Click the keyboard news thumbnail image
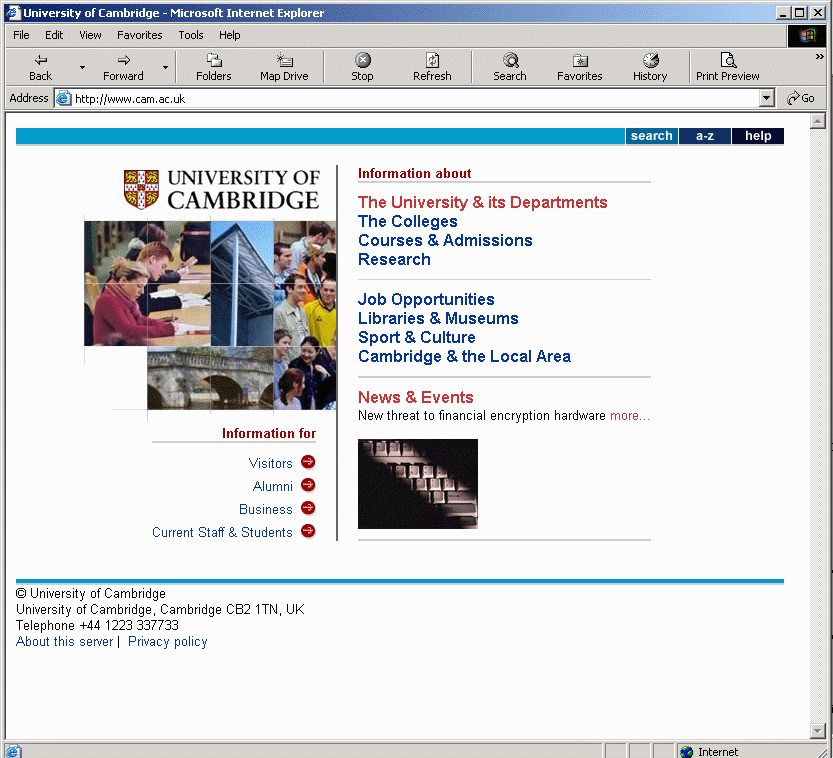This screenshot has height=758, width=833. click(418, 484)
